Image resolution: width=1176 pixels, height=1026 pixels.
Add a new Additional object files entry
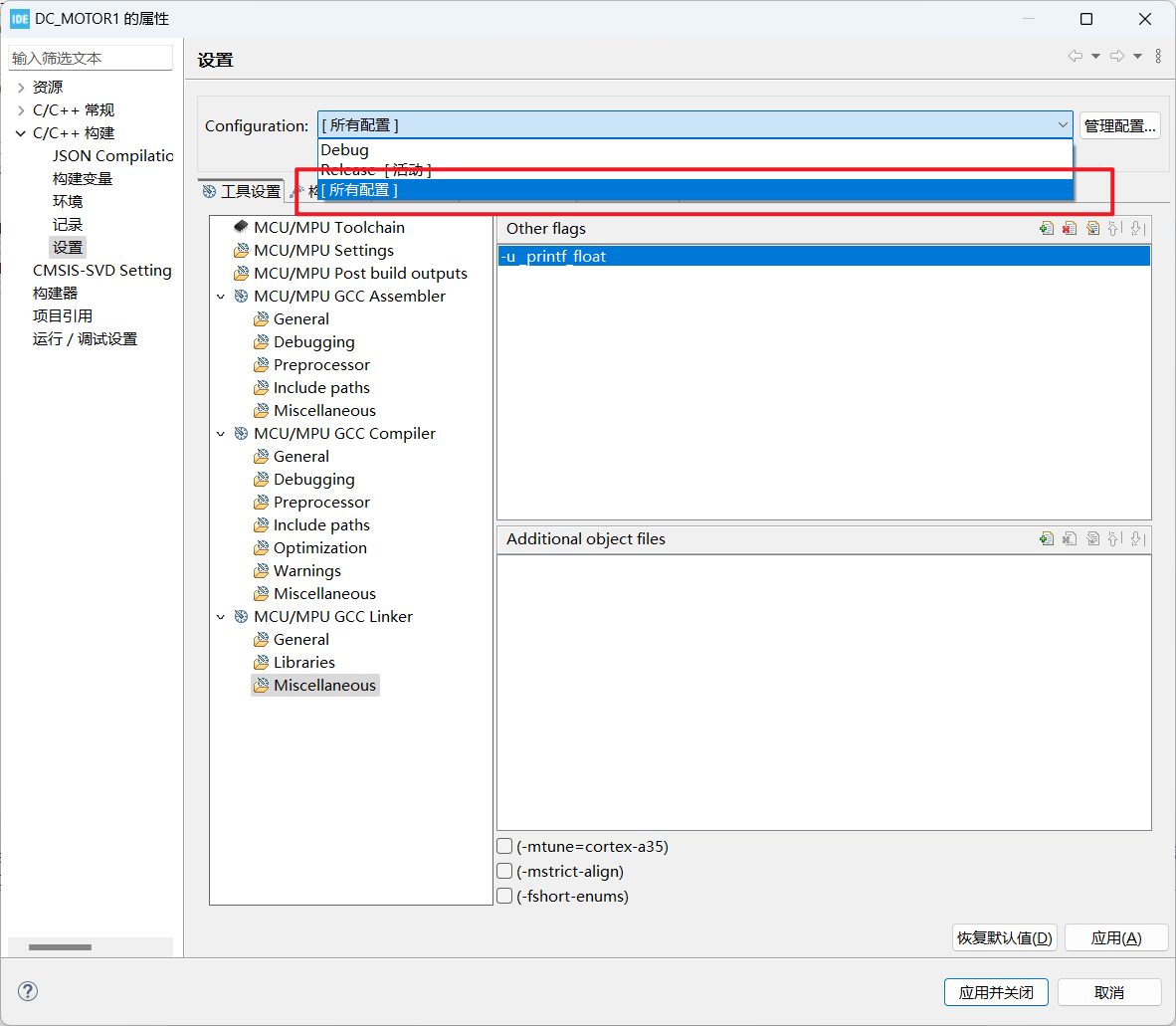point(1046,538)
